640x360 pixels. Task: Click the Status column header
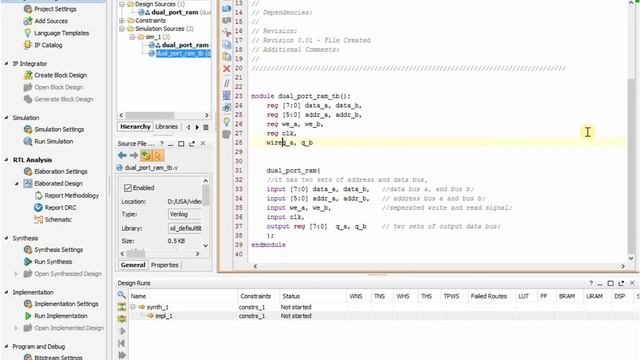(291, 296)
